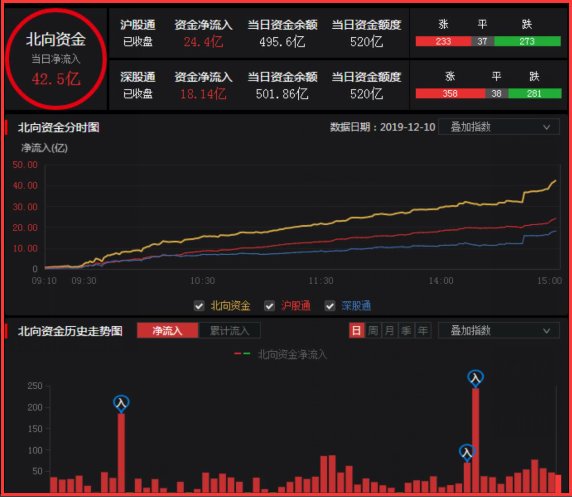The image size is (572, 497).
Task: Click the chevron arrow of the lower 叠加指数 box
Action: point(546,331)
